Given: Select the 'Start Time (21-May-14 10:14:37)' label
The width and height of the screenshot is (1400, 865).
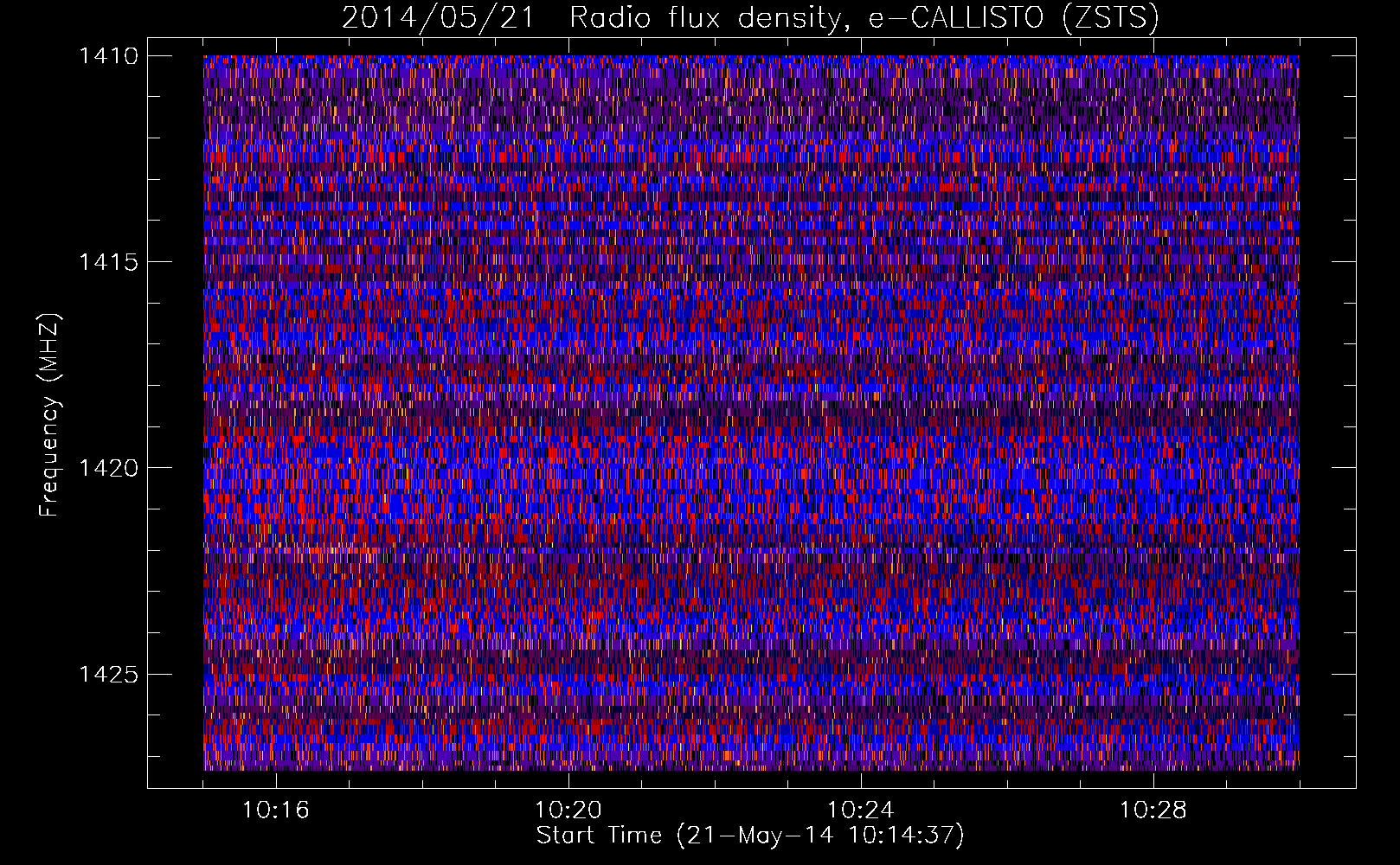Looking at the screenshot, I should (750, 836).
